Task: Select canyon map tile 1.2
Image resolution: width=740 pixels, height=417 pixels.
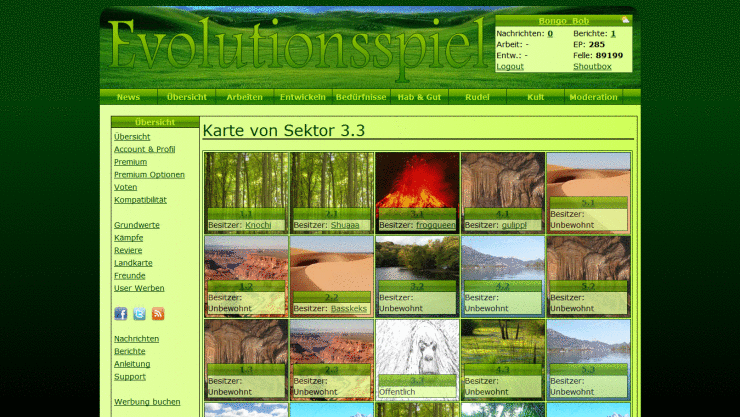Action: pos(246,276)
